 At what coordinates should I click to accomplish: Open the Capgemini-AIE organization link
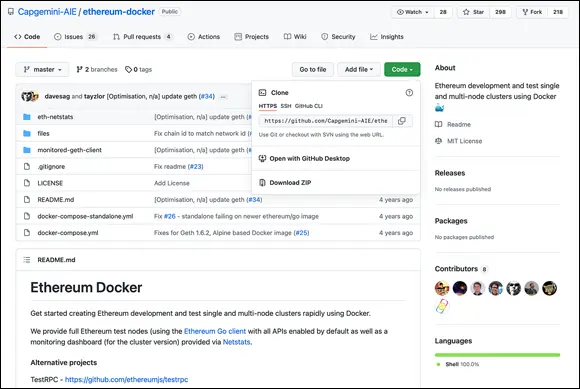[x=47, y=12]
